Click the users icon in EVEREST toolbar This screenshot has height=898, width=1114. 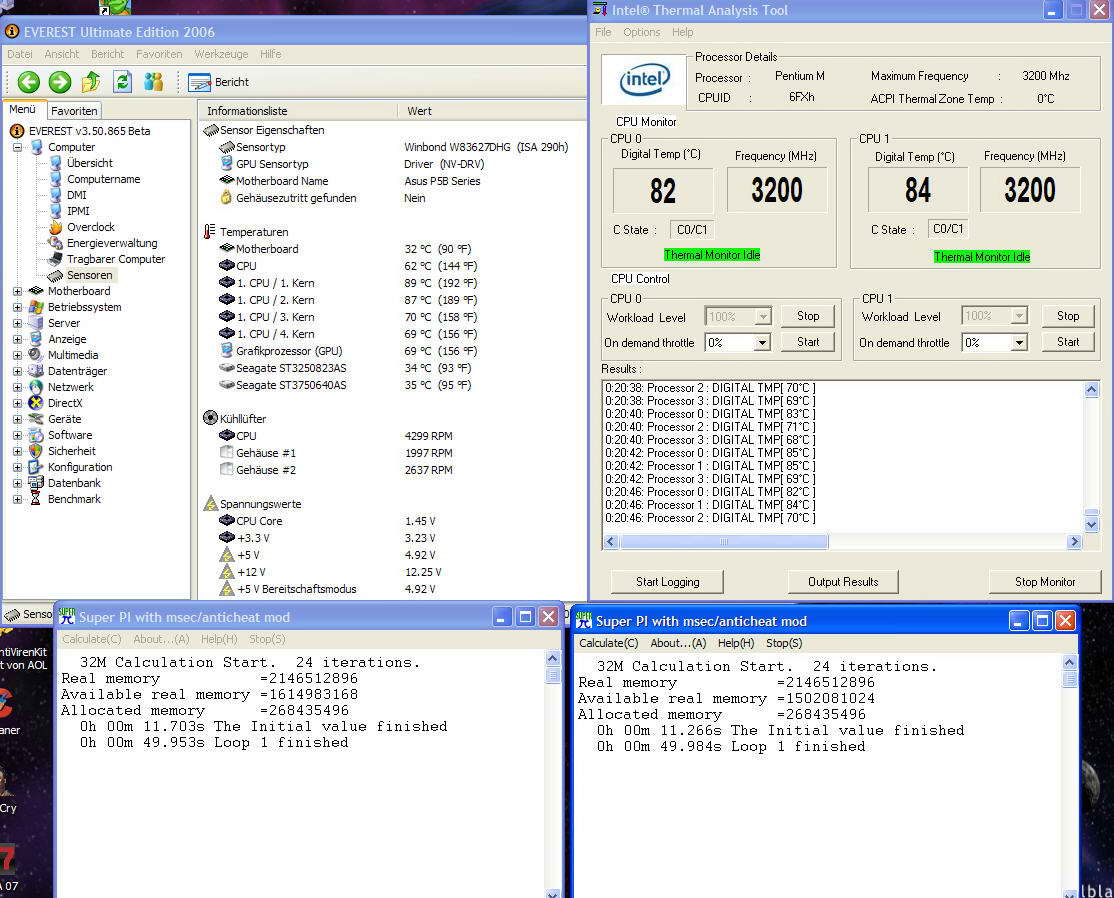click(x=153, y=82)
